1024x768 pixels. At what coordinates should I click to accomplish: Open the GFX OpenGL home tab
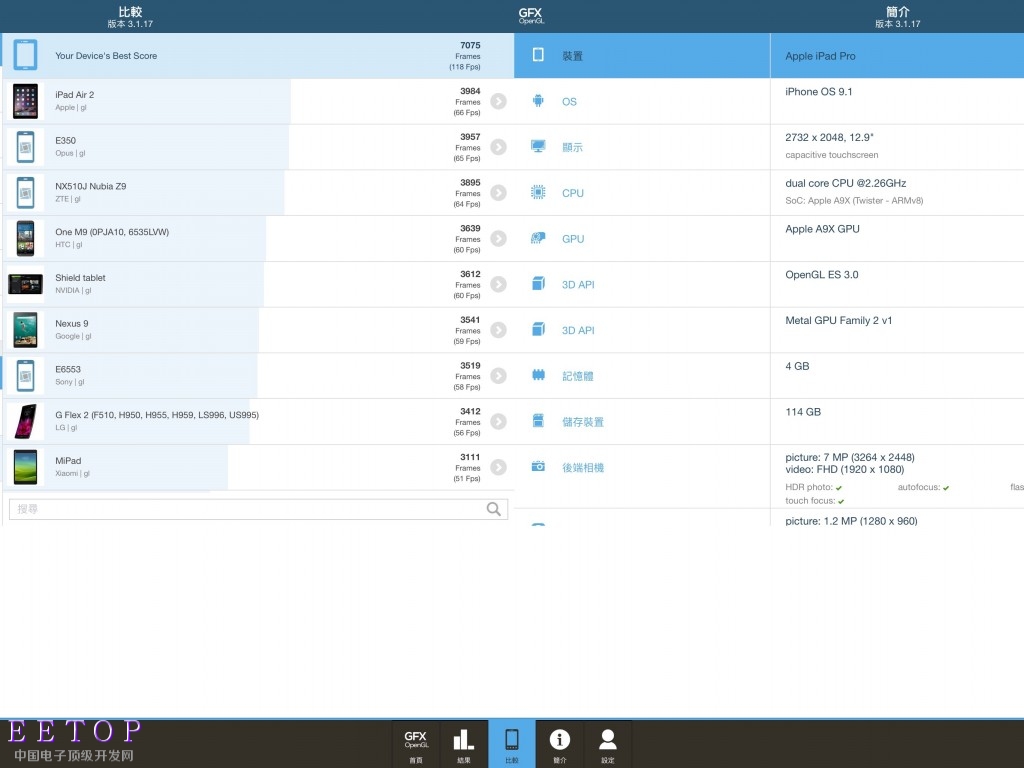[415, 745]
